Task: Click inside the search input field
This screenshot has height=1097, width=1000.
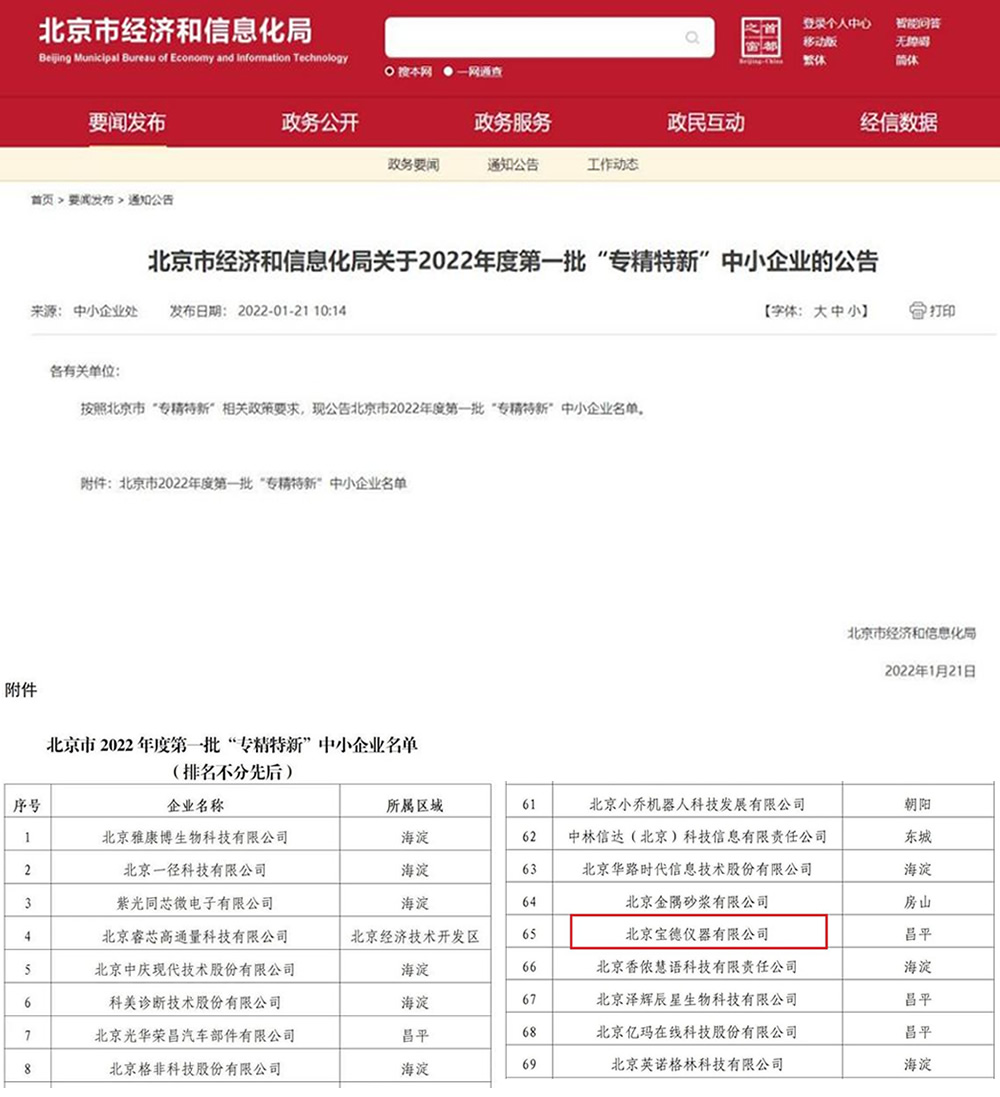Action: [x=532, y=38]
